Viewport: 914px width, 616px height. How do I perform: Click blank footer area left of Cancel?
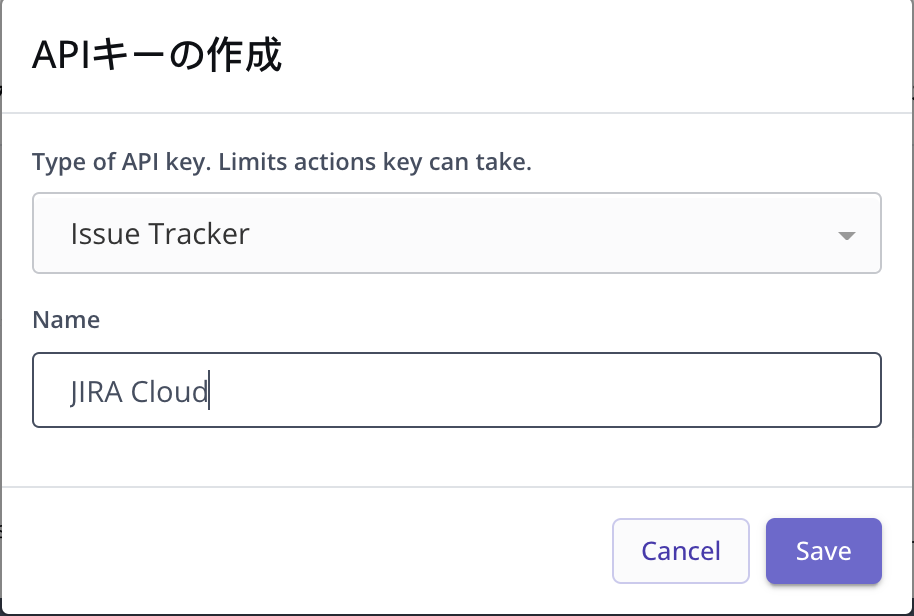pos(300,550)
